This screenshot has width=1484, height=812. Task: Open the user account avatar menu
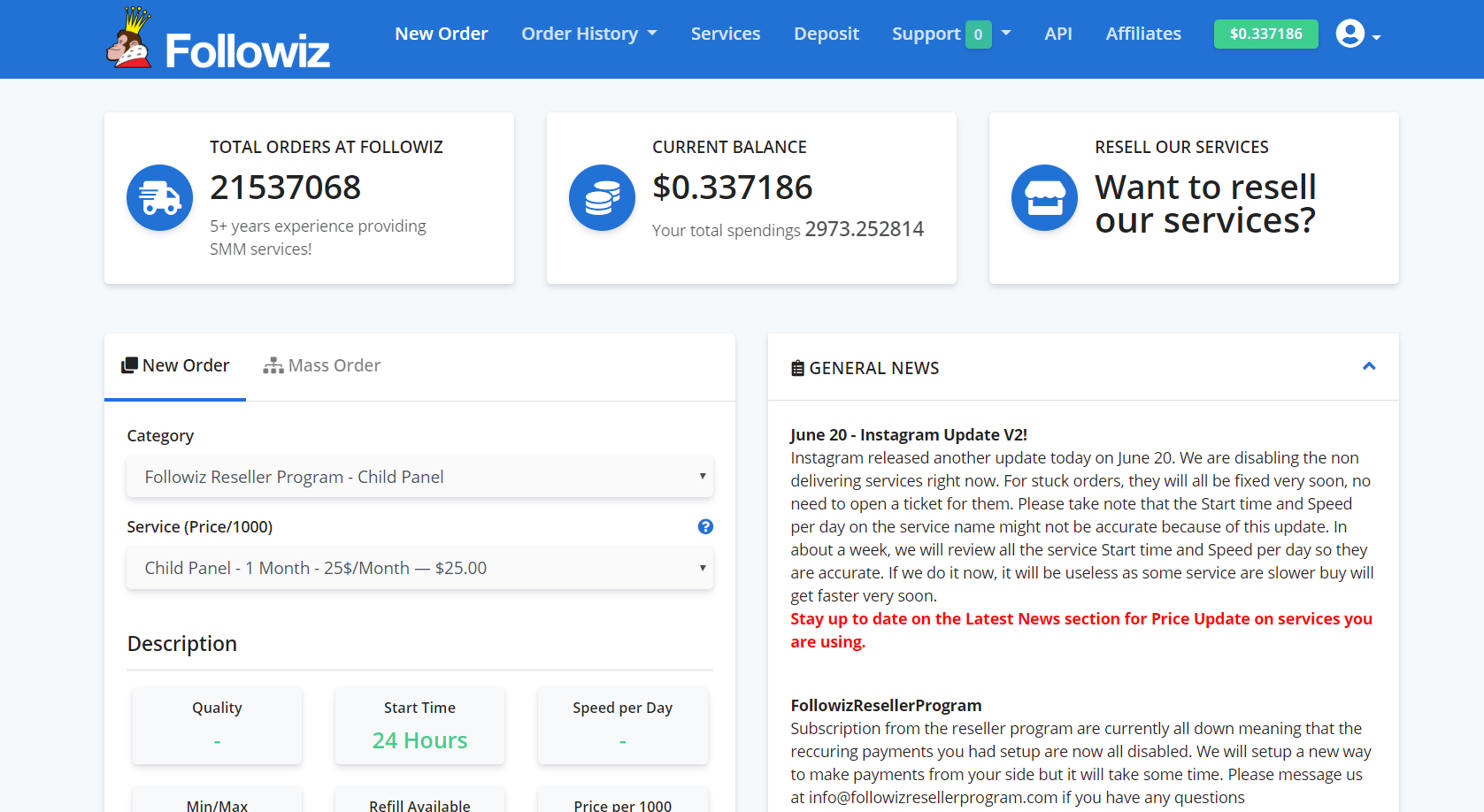(1357, 34)
